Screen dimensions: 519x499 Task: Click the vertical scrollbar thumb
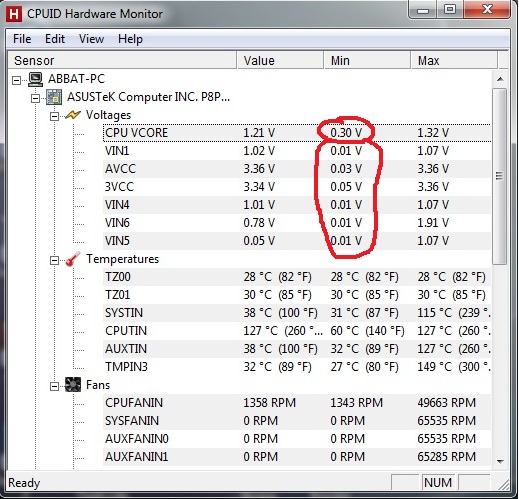(499, 176)
